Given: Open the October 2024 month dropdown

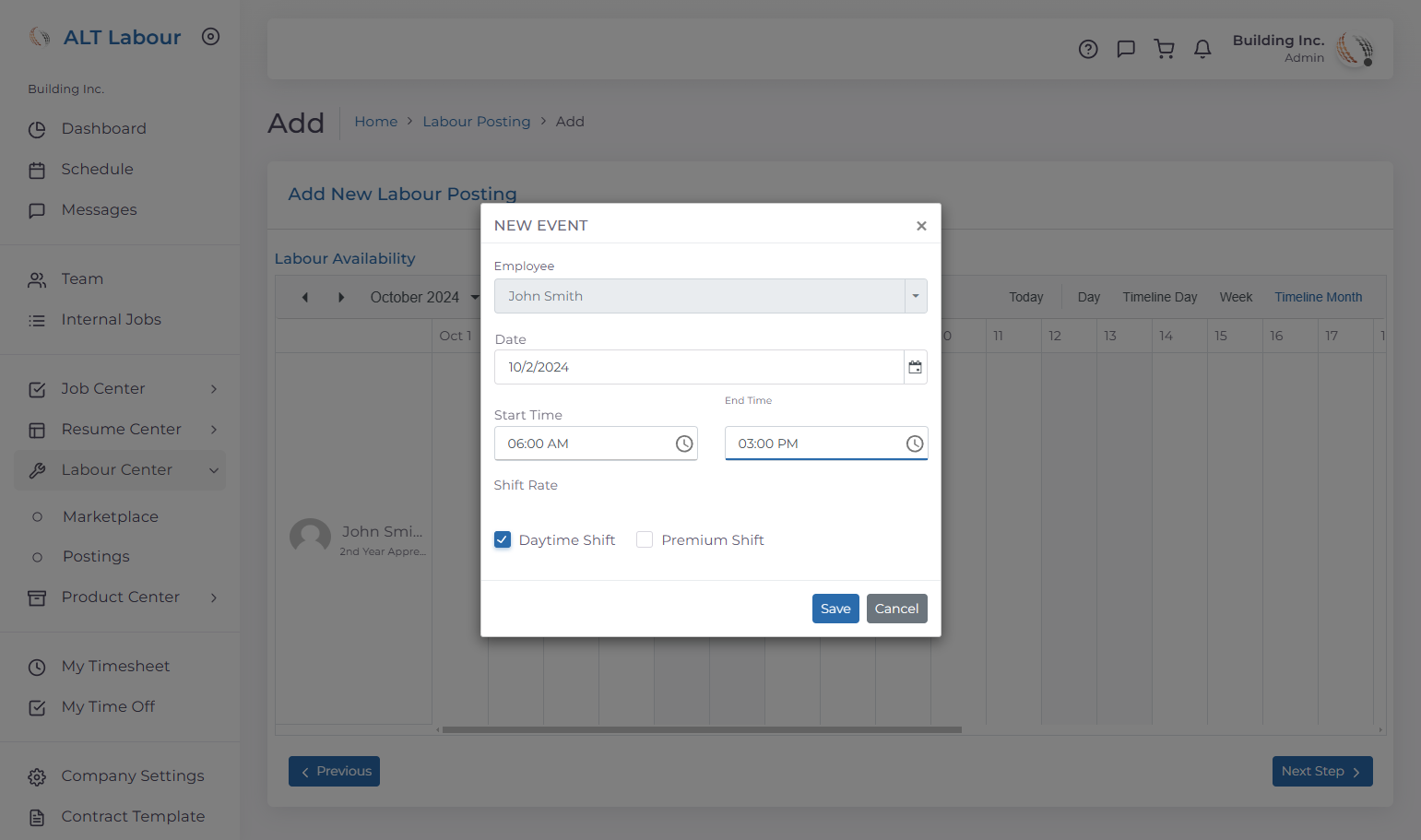Looking at the screenshot, I should 425,297.
